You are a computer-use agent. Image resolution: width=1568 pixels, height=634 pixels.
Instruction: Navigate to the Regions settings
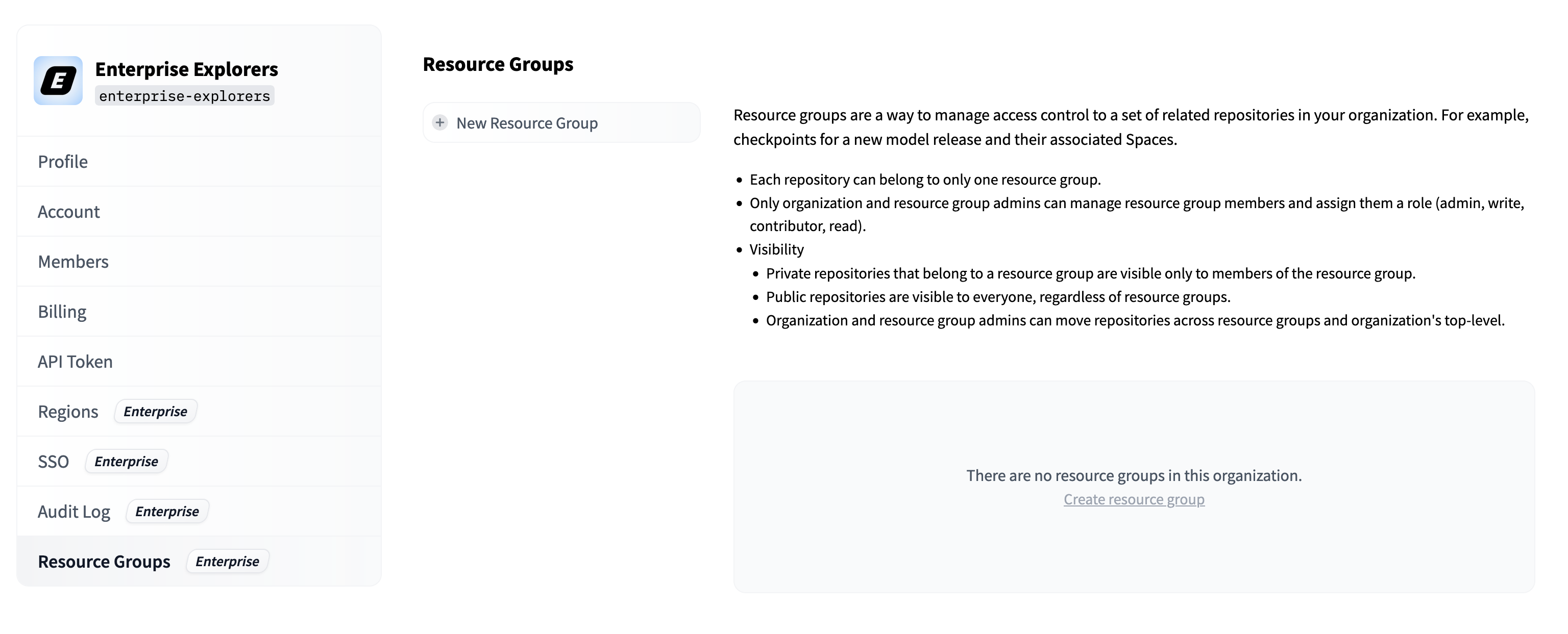pos(67,411)
